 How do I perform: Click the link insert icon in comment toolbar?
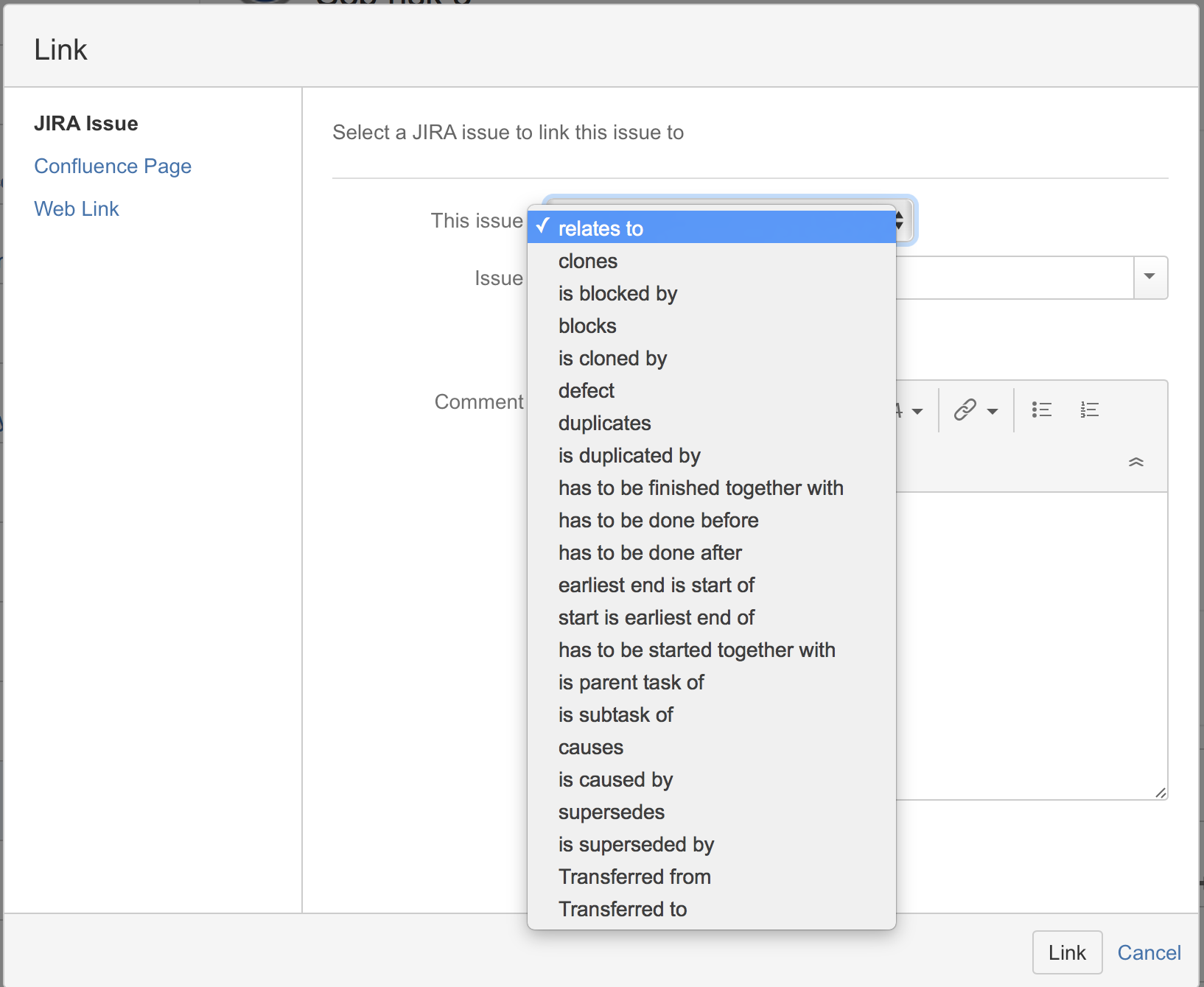pos(965,410)
